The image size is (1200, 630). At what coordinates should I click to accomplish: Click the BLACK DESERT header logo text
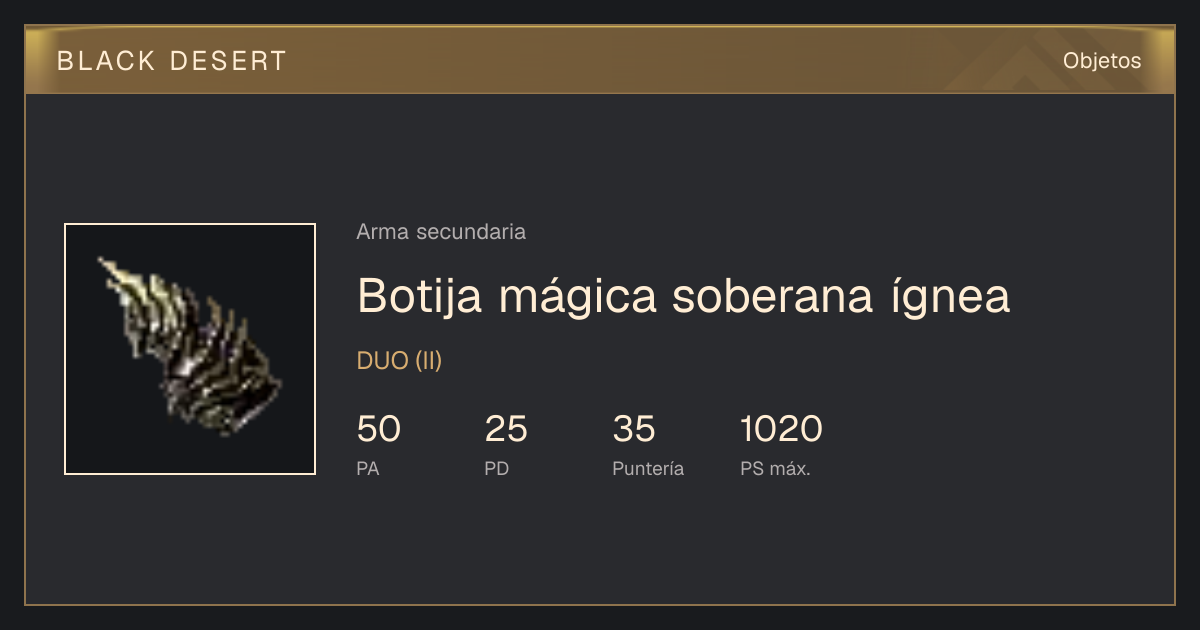tap(172, 61)
